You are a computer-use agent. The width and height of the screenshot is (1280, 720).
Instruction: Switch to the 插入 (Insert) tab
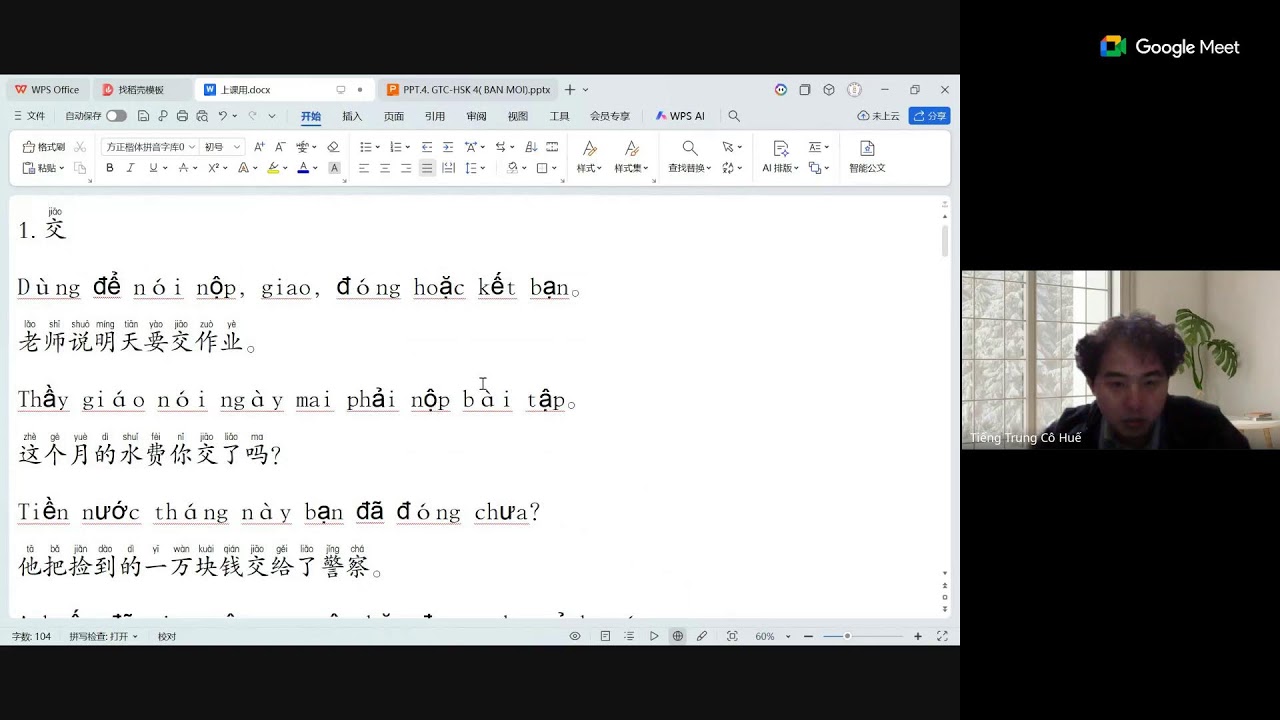352,116
